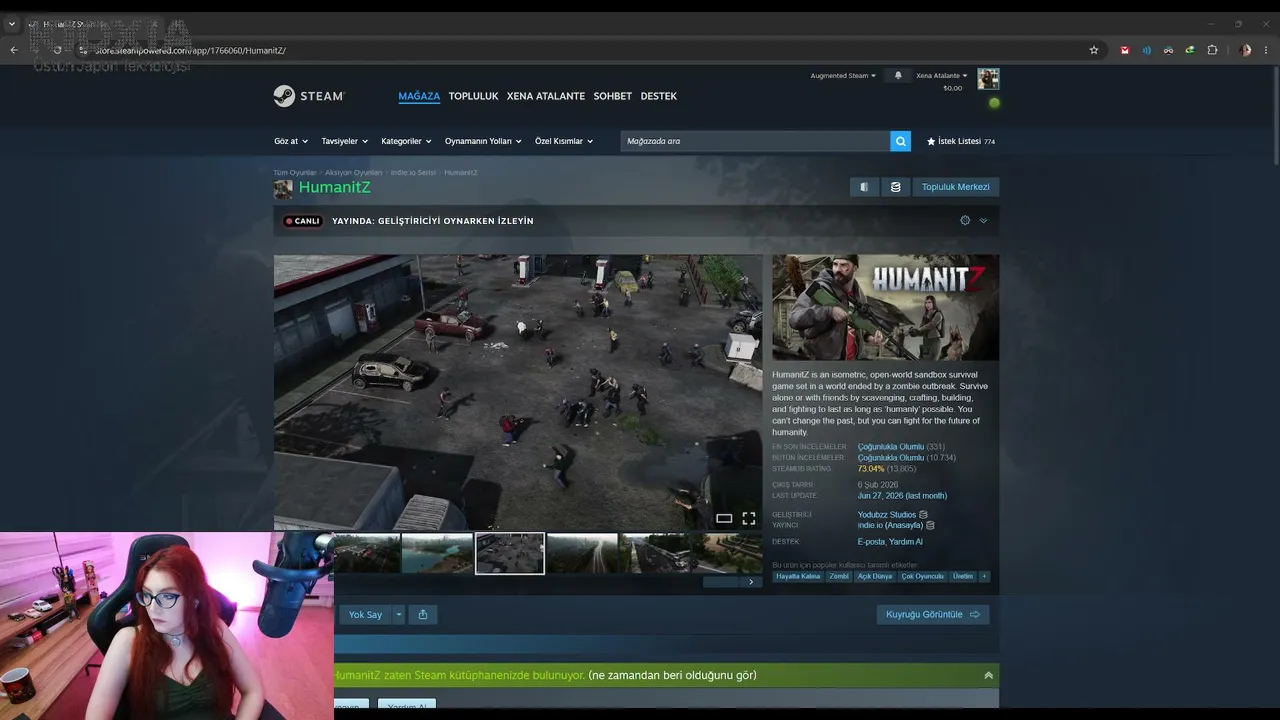
Task: Select the highlighted parking lot screenshot thumbnail
Action: pyautogui.click(x=510, y=553)
